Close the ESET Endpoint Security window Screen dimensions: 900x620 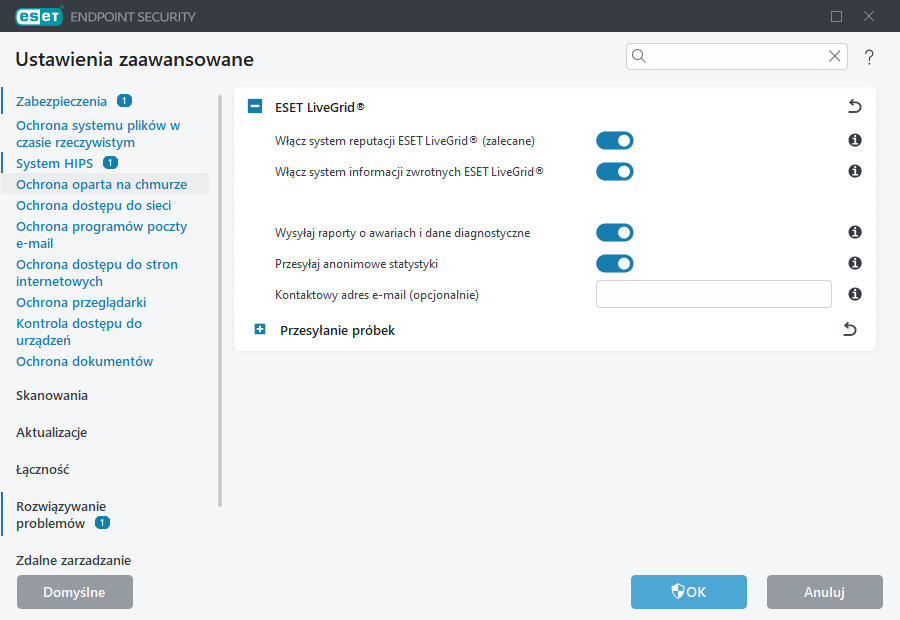869,17
